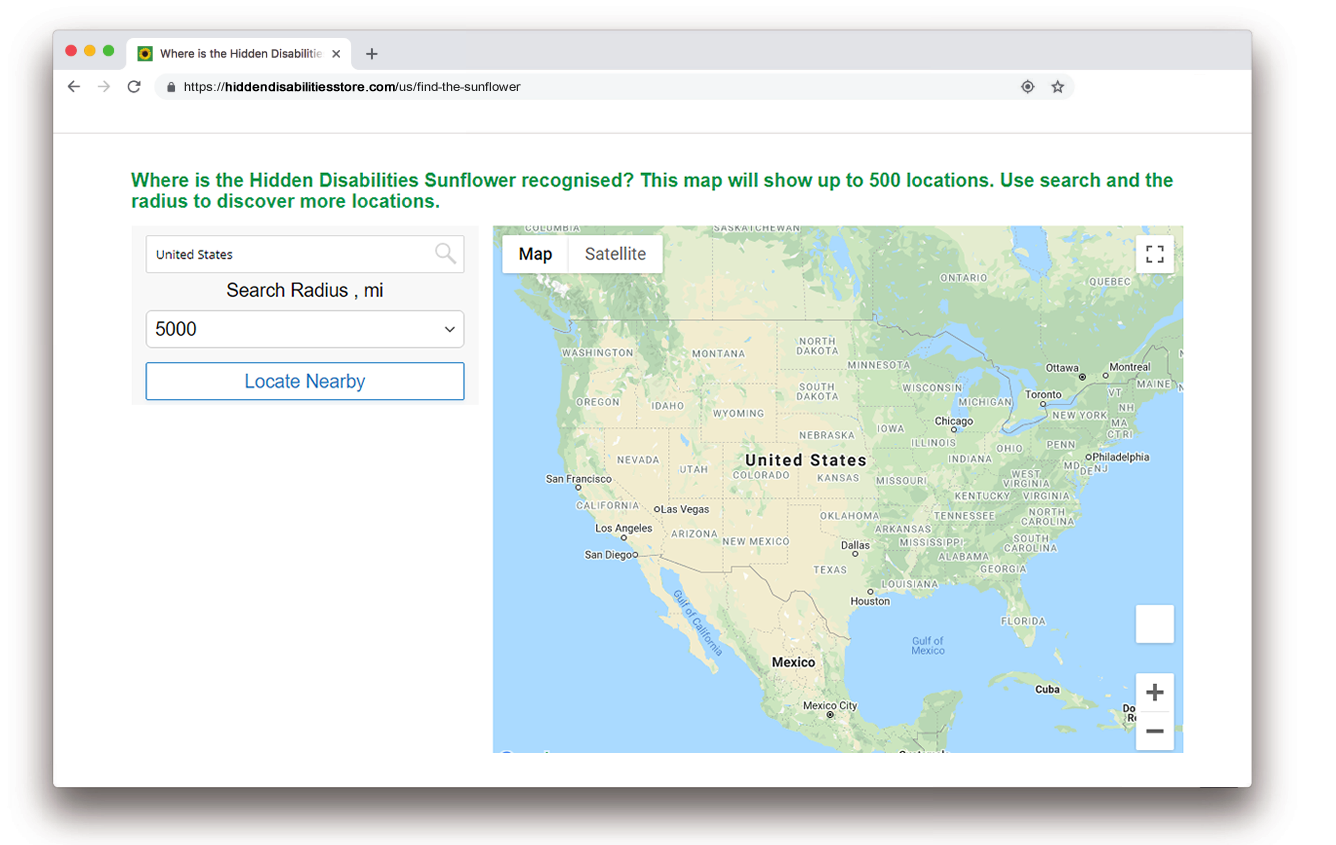Select the Where is the Hidden Disabilities tab

239,54
